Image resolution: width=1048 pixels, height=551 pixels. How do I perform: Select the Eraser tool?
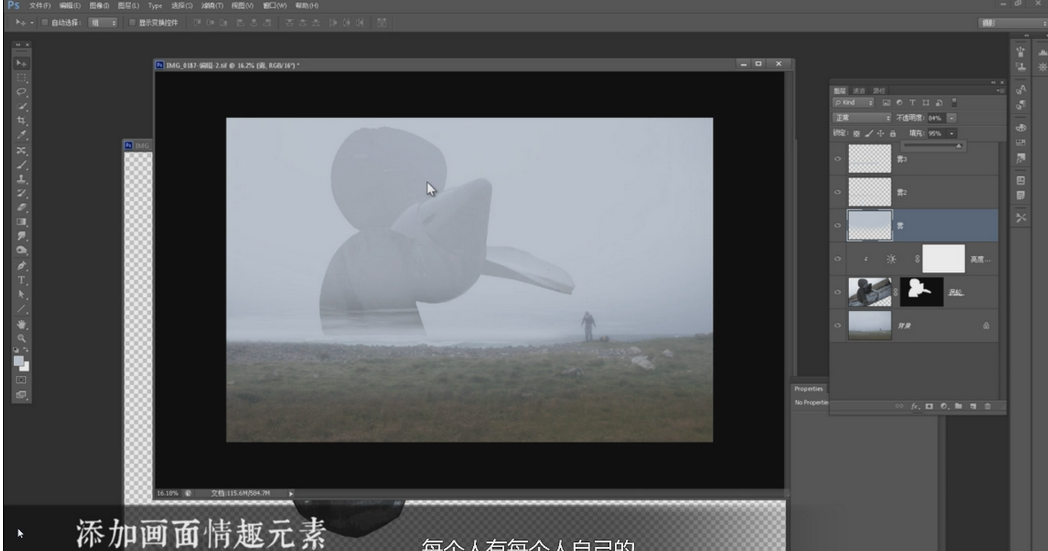coord(21,207)
